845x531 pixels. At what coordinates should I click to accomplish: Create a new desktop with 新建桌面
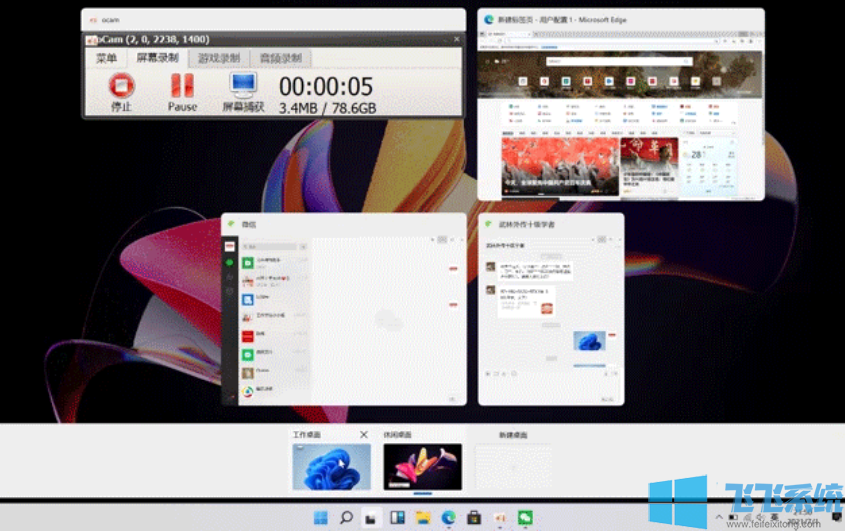coord(513,467)
